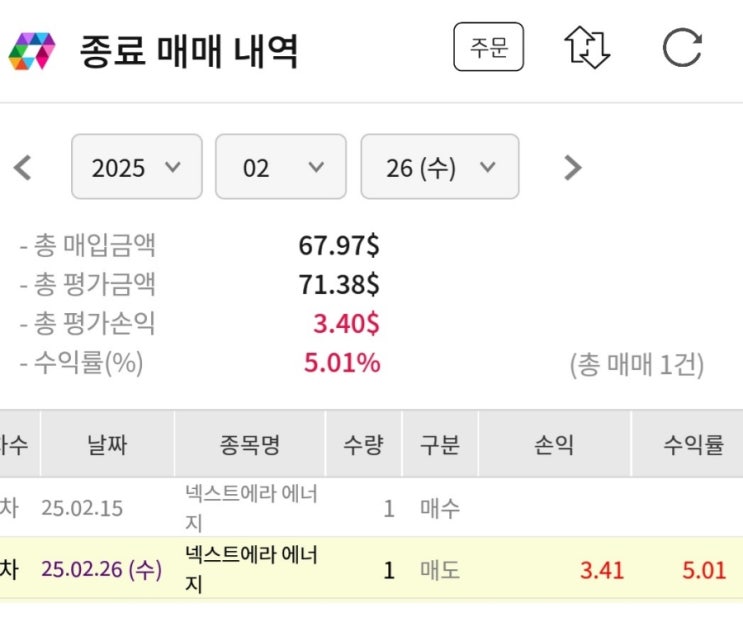Click the 날짜 column header
Screen dimensions: 743x641
coord(107,444)
